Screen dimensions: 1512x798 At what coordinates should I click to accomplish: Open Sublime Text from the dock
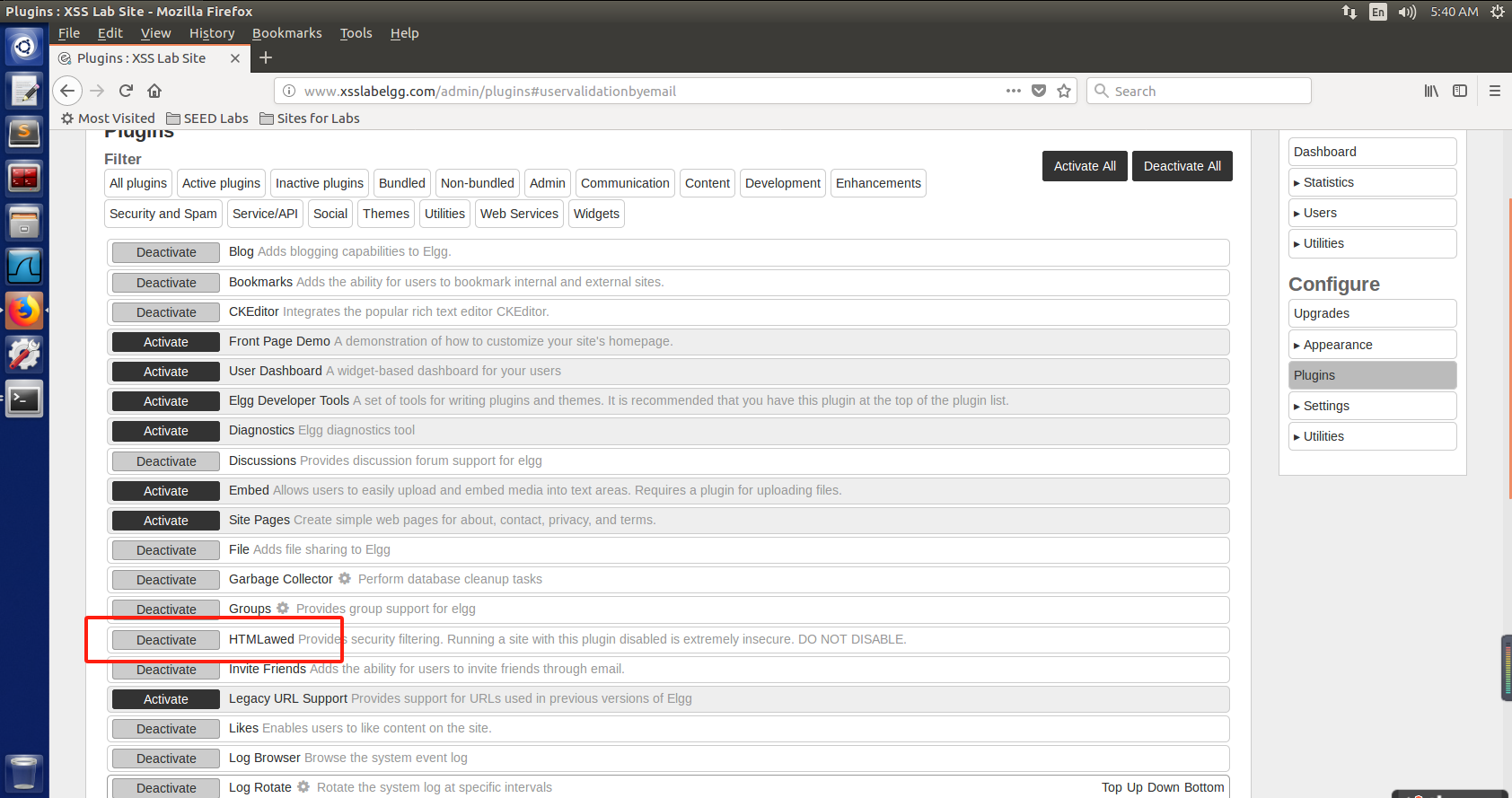pyautogui.click(x=24, y=134)
